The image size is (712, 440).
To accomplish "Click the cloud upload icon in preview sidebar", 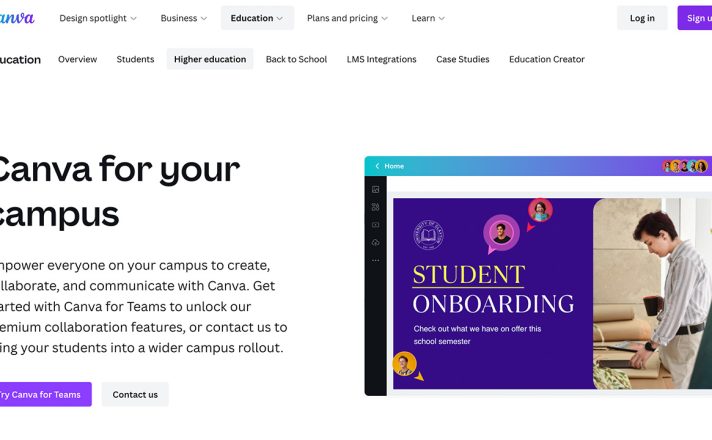I will point(376,242).
